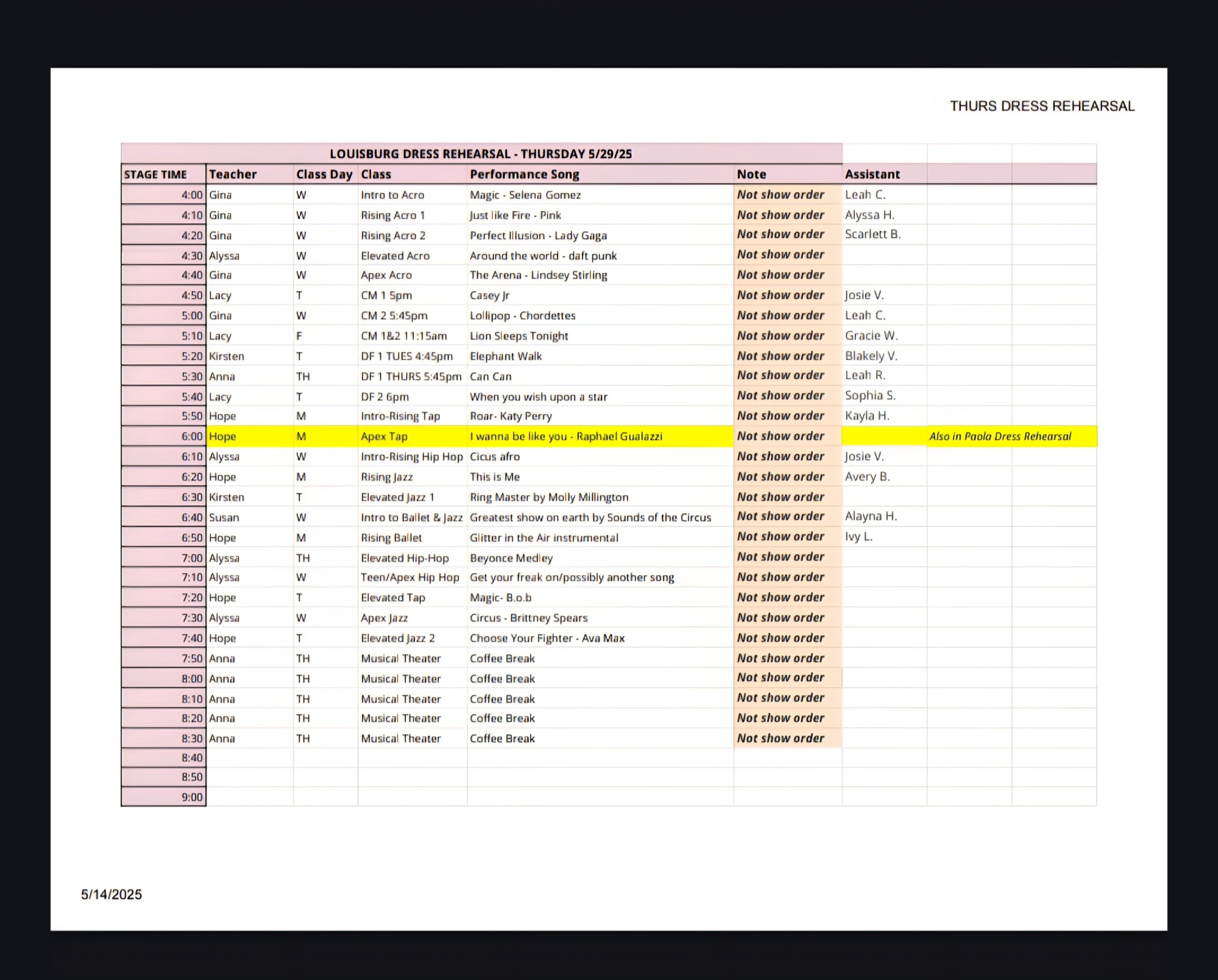
Task: Click the Note column header
Action: pyautogui.click(x=787, y=174)
